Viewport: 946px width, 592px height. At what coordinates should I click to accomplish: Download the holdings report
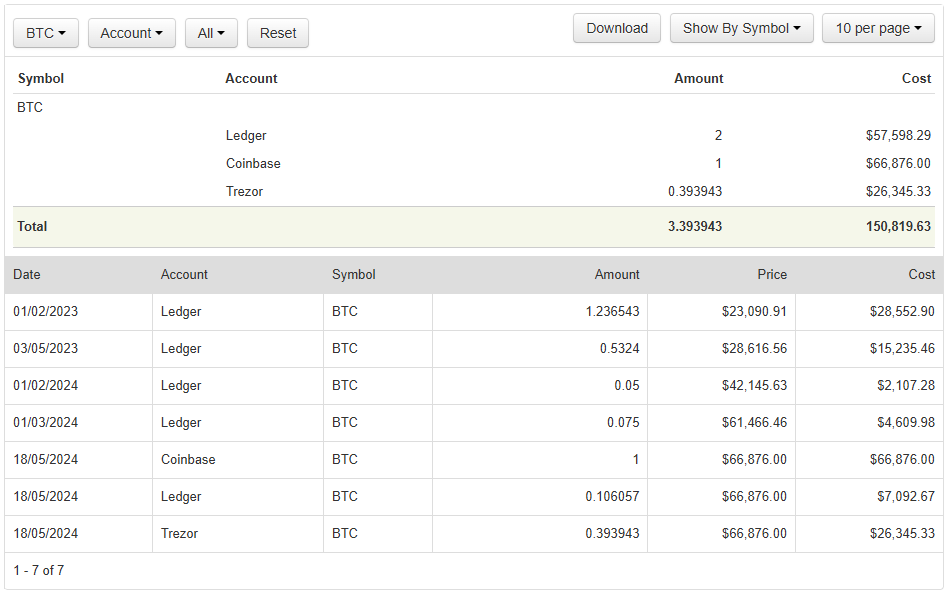point(617,28)
